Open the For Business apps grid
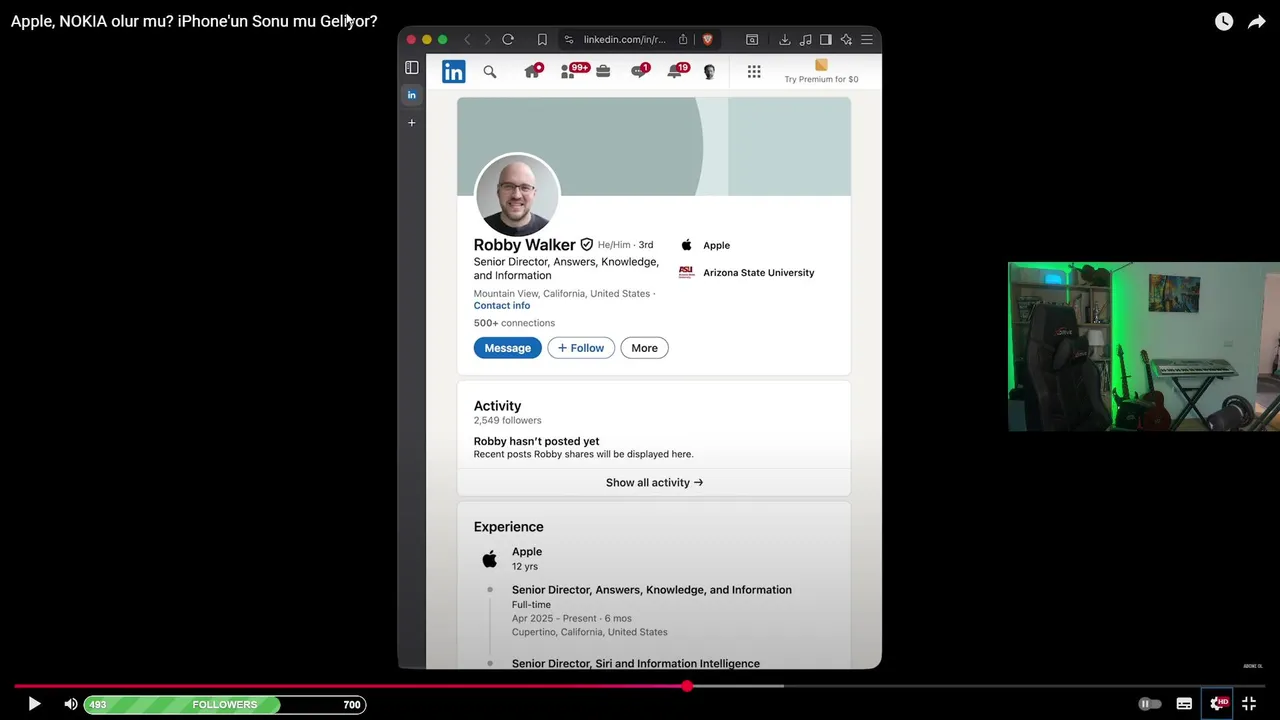Screen dimensions: 1280x720 (x=754, y=72)
